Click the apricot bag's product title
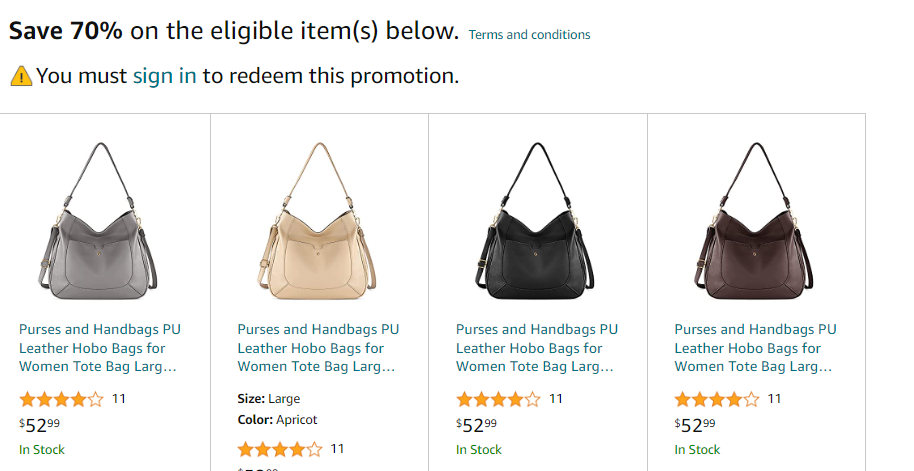 (x=318, y=348)
